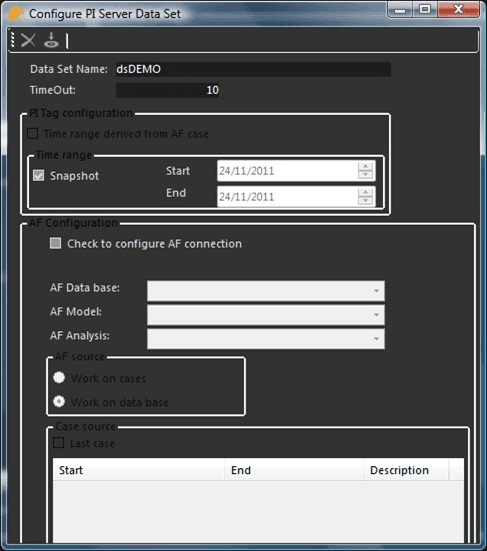Open the AF Analysis dropdown

coord(266,338)
